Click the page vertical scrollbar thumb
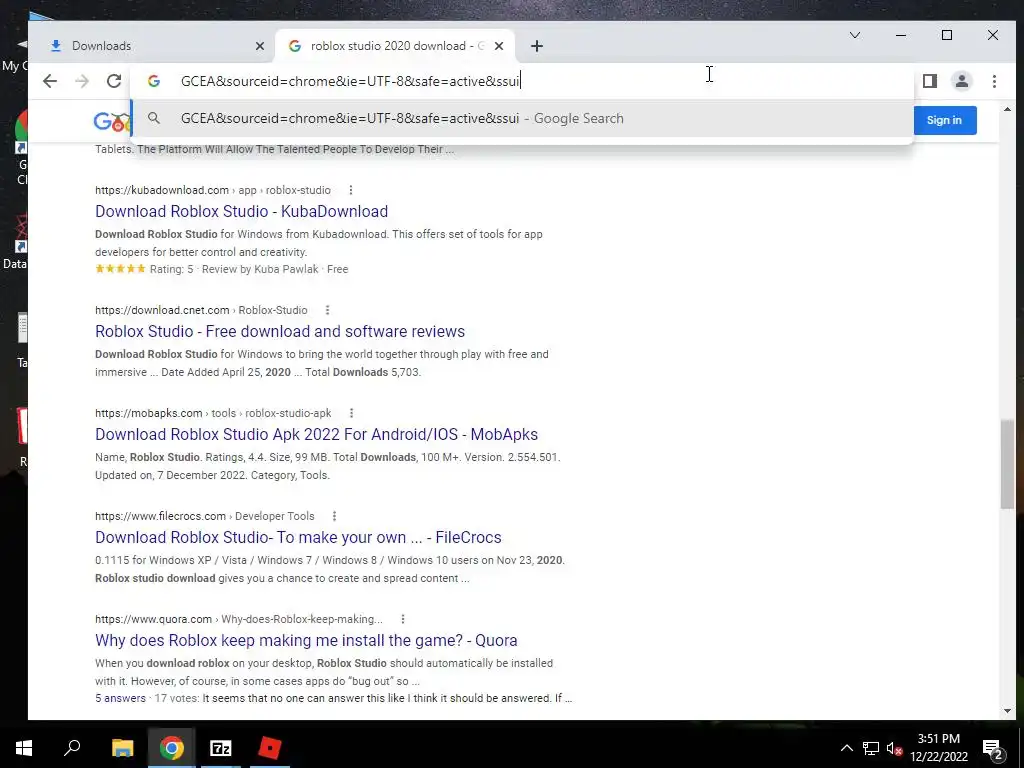 (1007, 464)
